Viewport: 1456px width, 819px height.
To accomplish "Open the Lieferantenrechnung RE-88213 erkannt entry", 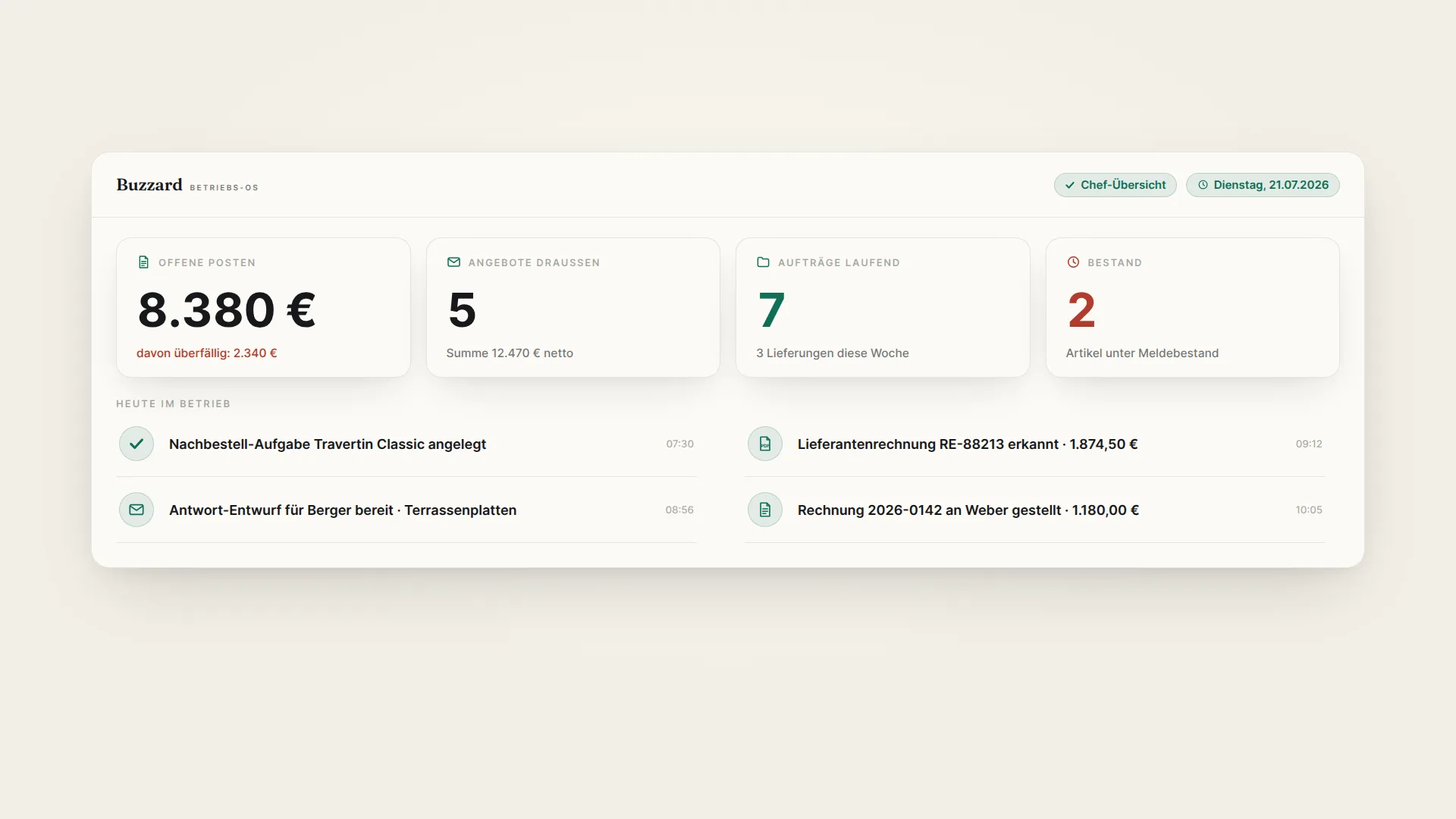I will point(1035,444).
